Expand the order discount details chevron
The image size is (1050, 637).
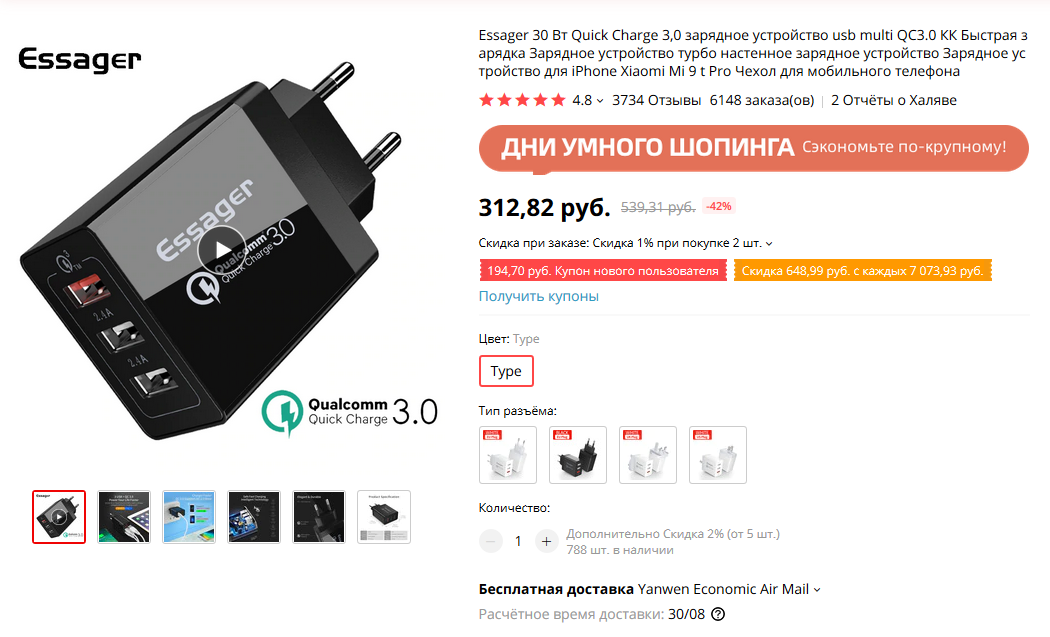click(769, 244)
